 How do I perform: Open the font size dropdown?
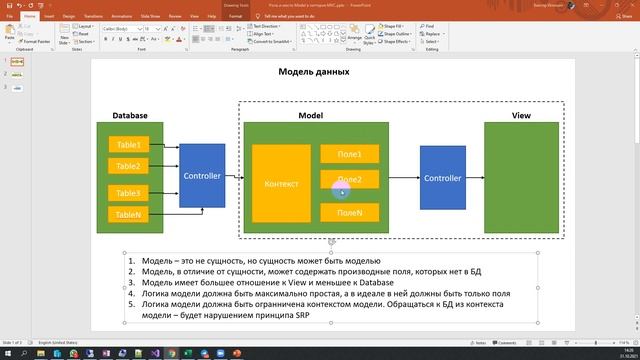click(158, 29)
